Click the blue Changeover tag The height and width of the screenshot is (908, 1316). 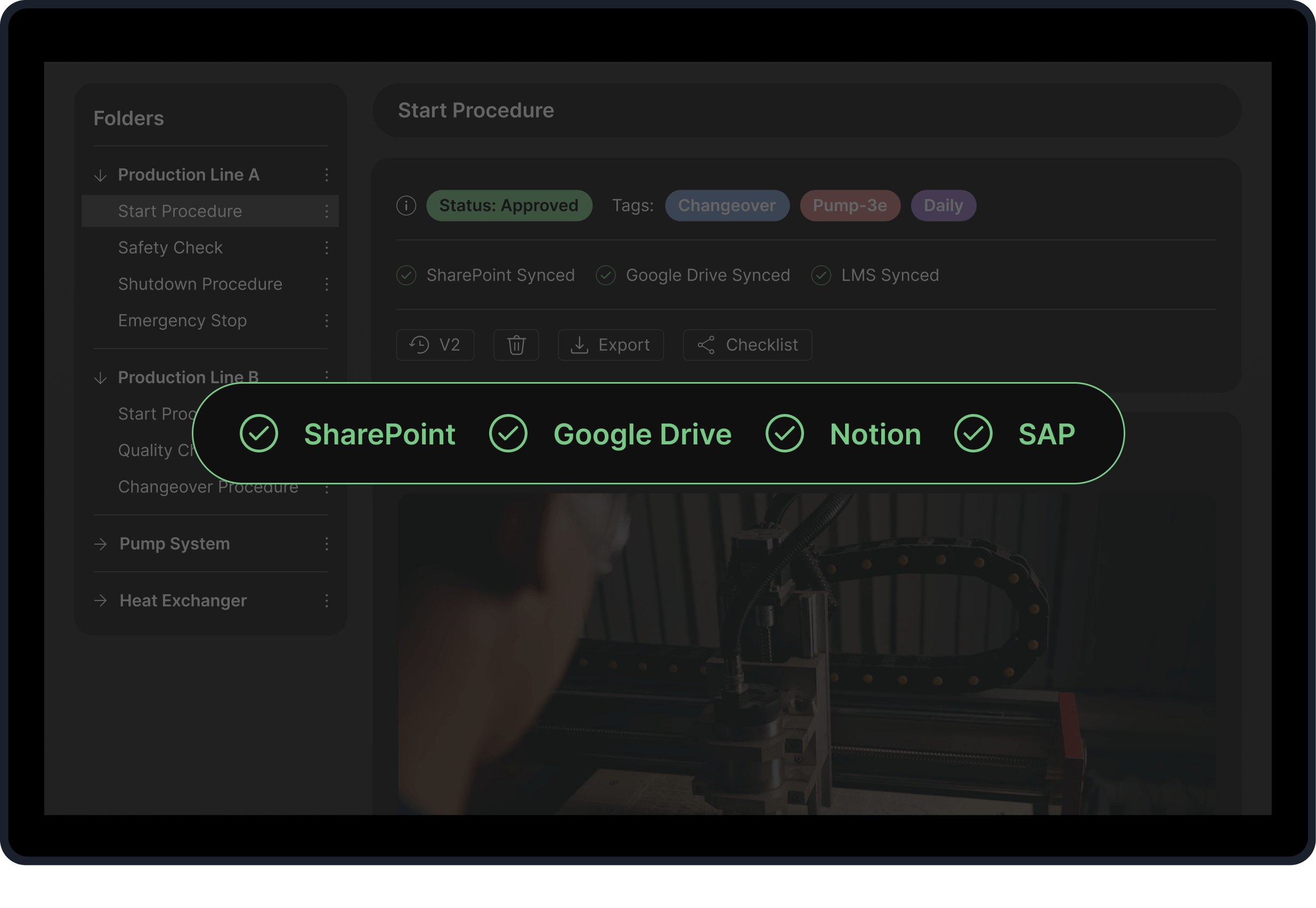tap(727, 205)
